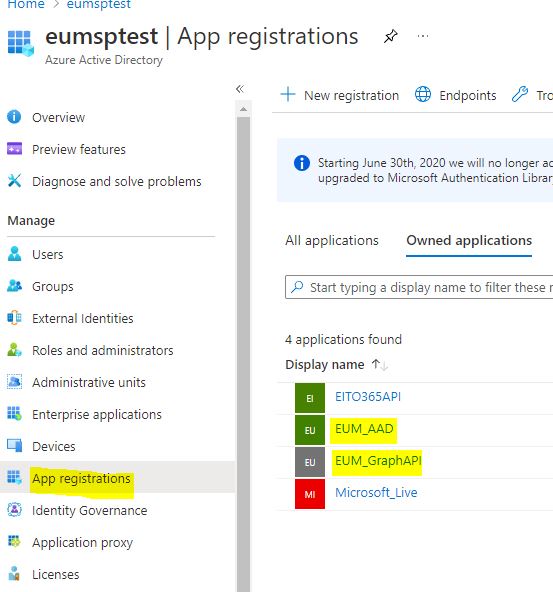Click the Roles and administrators icon
Image resolution: width=553 pixels, height=592 pixels.
14,350
